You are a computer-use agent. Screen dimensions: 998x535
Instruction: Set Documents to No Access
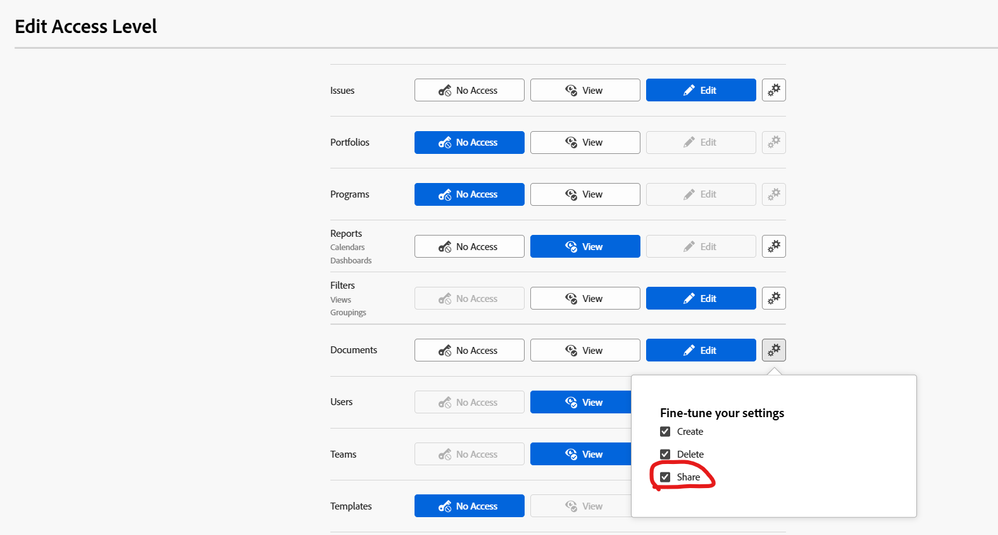pyautogui.click(x=469, y=350)
